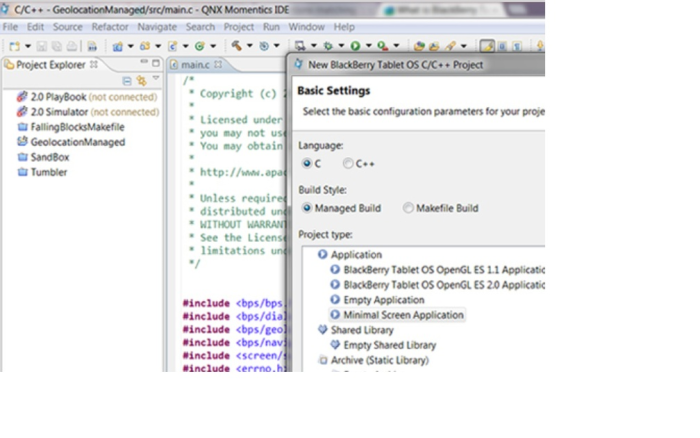This screenshot has width=700, height=438.
Task: Open the Window menu
Action: click(x=306, y=27)
